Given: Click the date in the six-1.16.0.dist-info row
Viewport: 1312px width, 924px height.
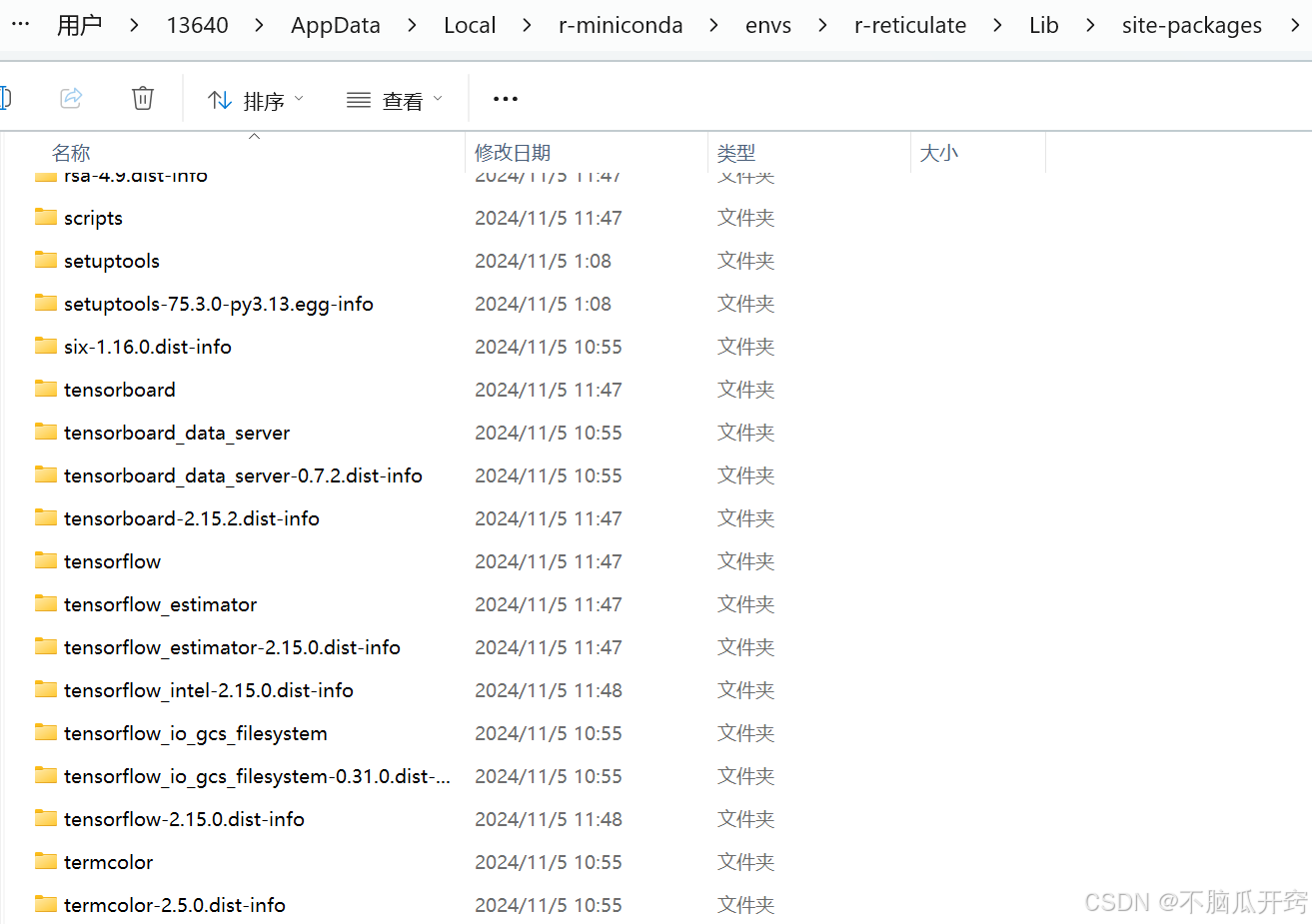Looking at the screenshot, I should click(x=549, y=347).
